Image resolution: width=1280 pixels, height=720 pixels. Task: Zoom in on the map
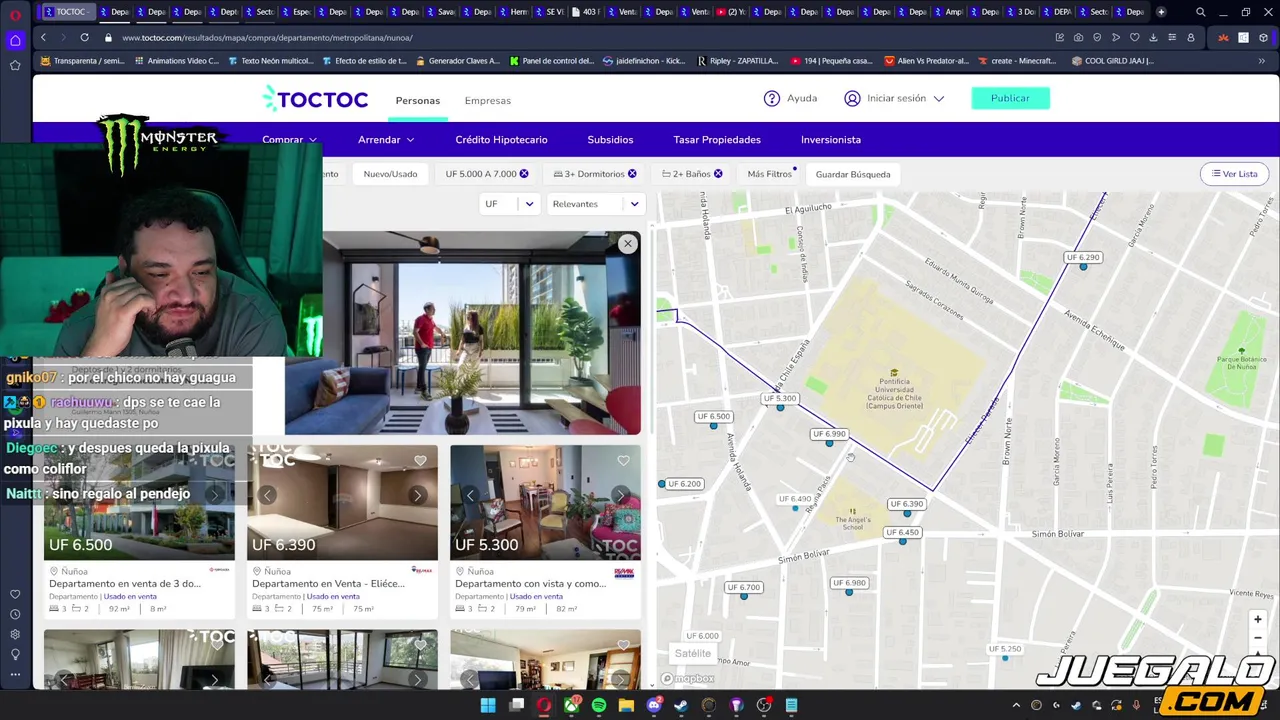tap(1257, 620)
